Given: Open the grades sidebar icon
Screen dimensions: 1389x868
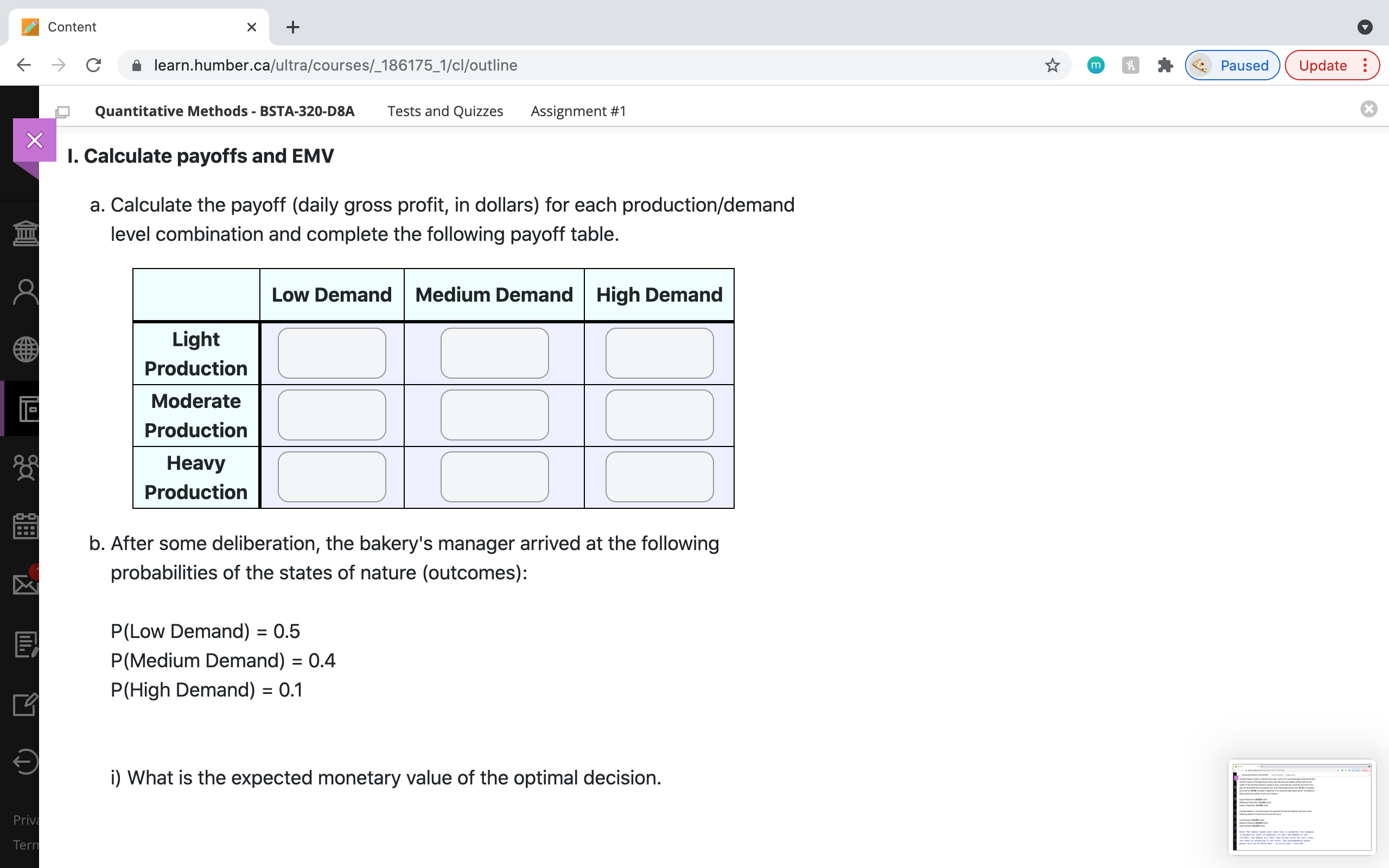Looking at the screenshot, I should 26,644.
